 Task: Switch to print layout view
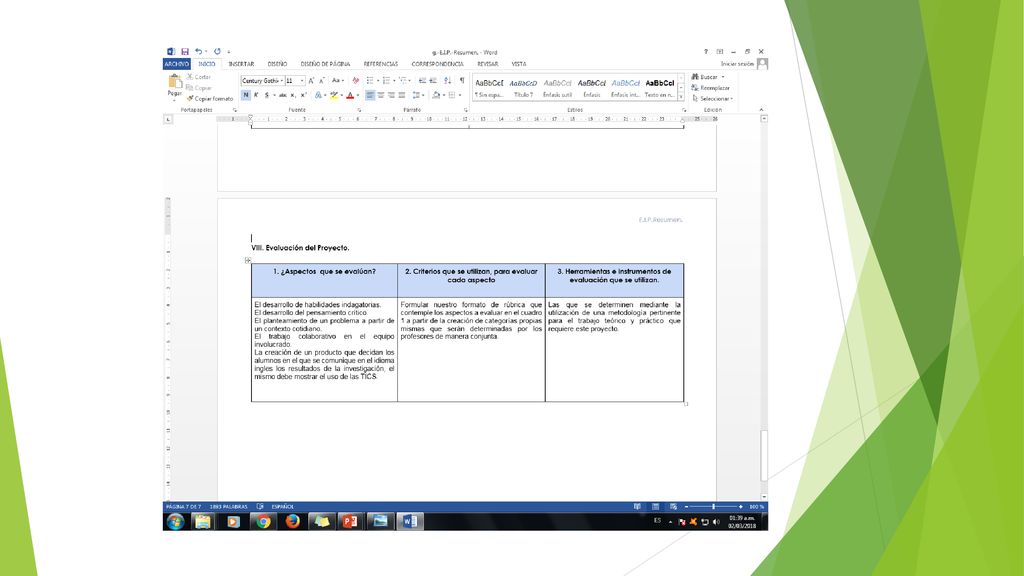[x=655, y=507]
